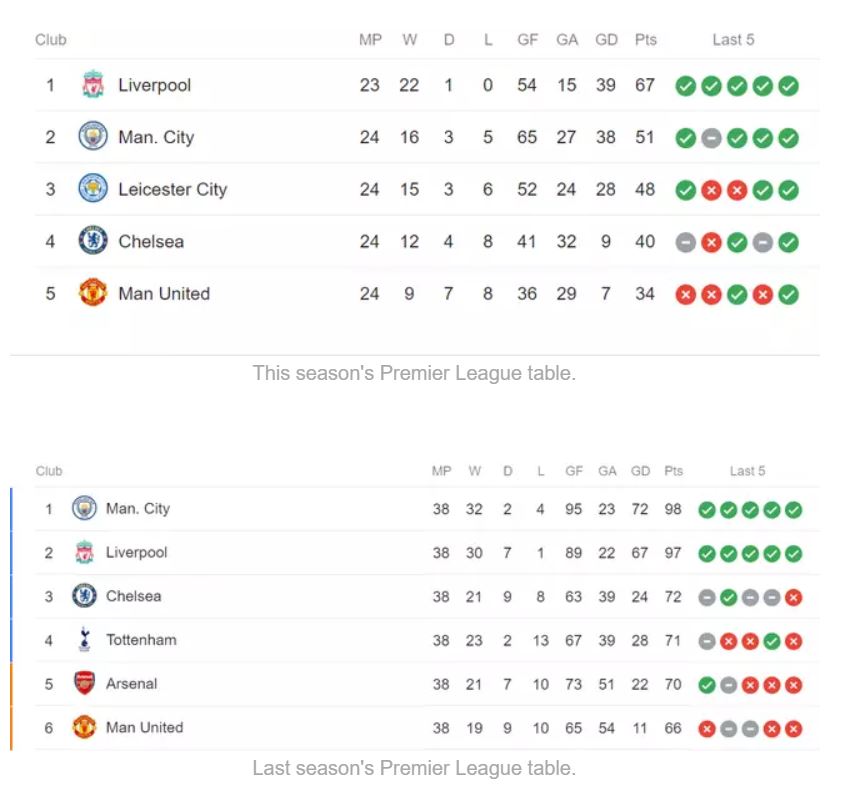The width and height of the screenshot is (845, 795).
Task: Click Chelsea's green win icon in last season's table
Action: point(728,597)
